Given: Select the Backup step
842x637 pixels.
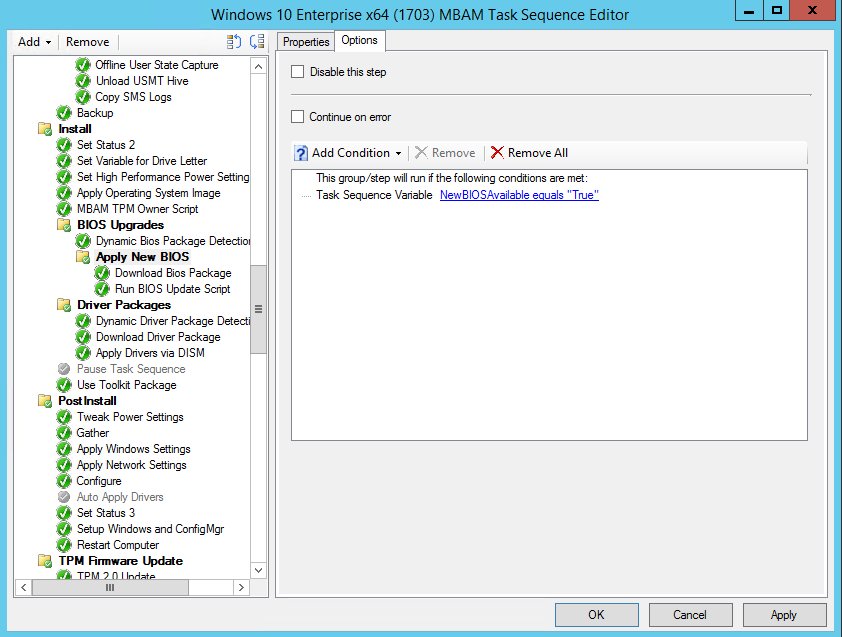Looking at the screenshot, I should point(95,113).
